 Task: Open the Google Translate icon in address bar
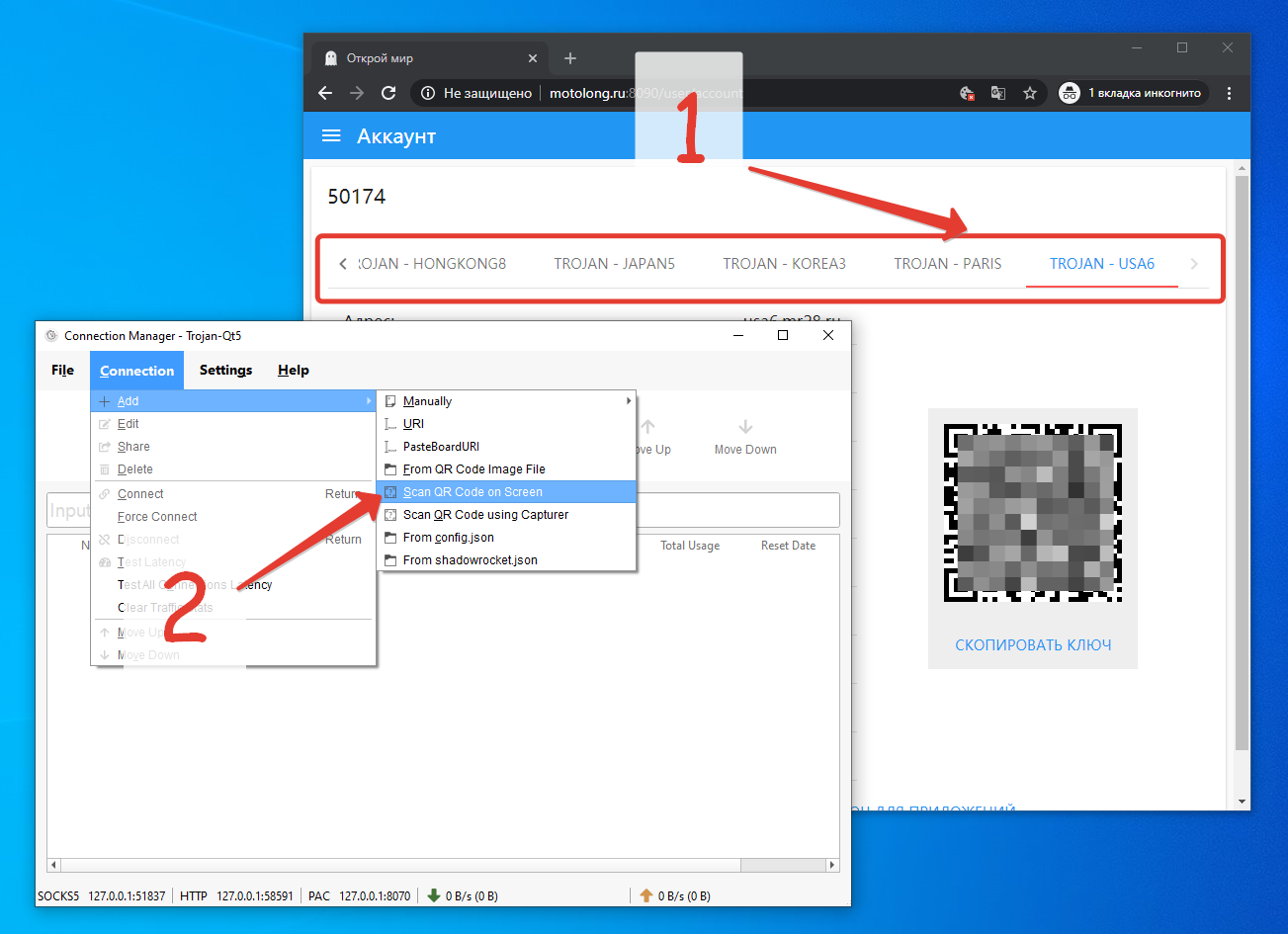click(997, 92)
